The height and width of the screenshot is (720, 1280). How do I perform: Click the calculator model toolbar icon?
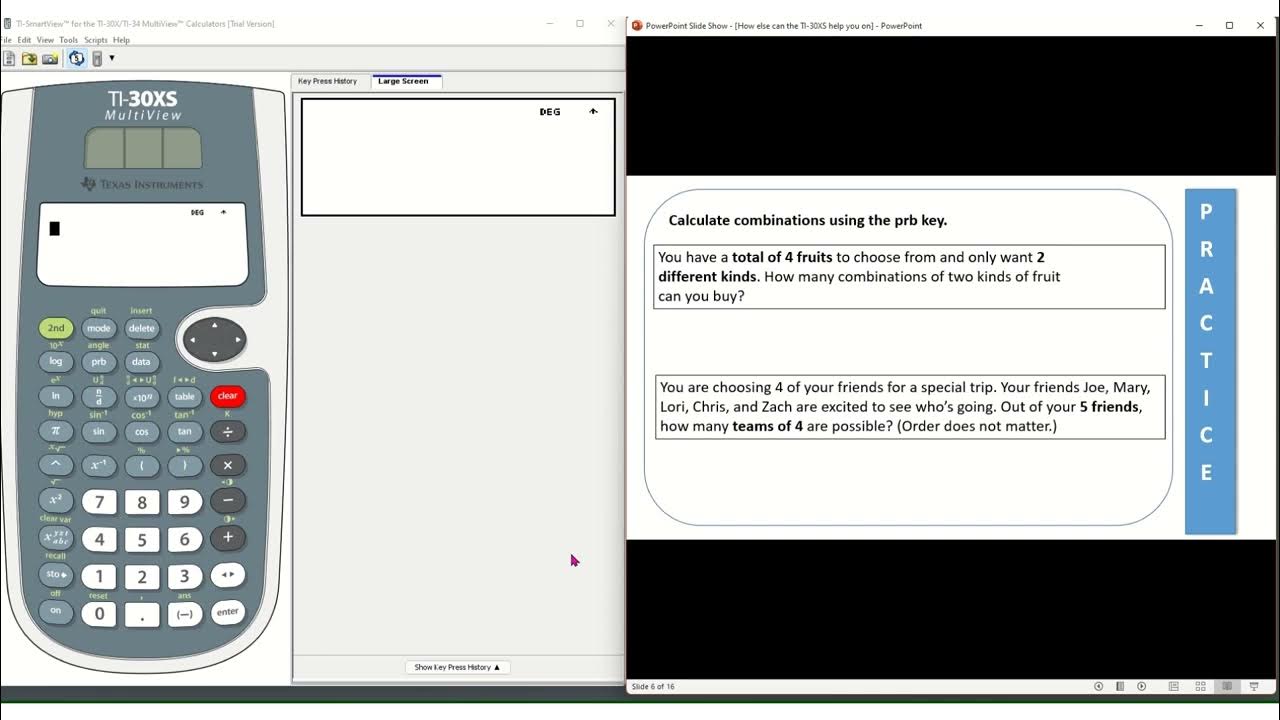[x=97, y=59]
